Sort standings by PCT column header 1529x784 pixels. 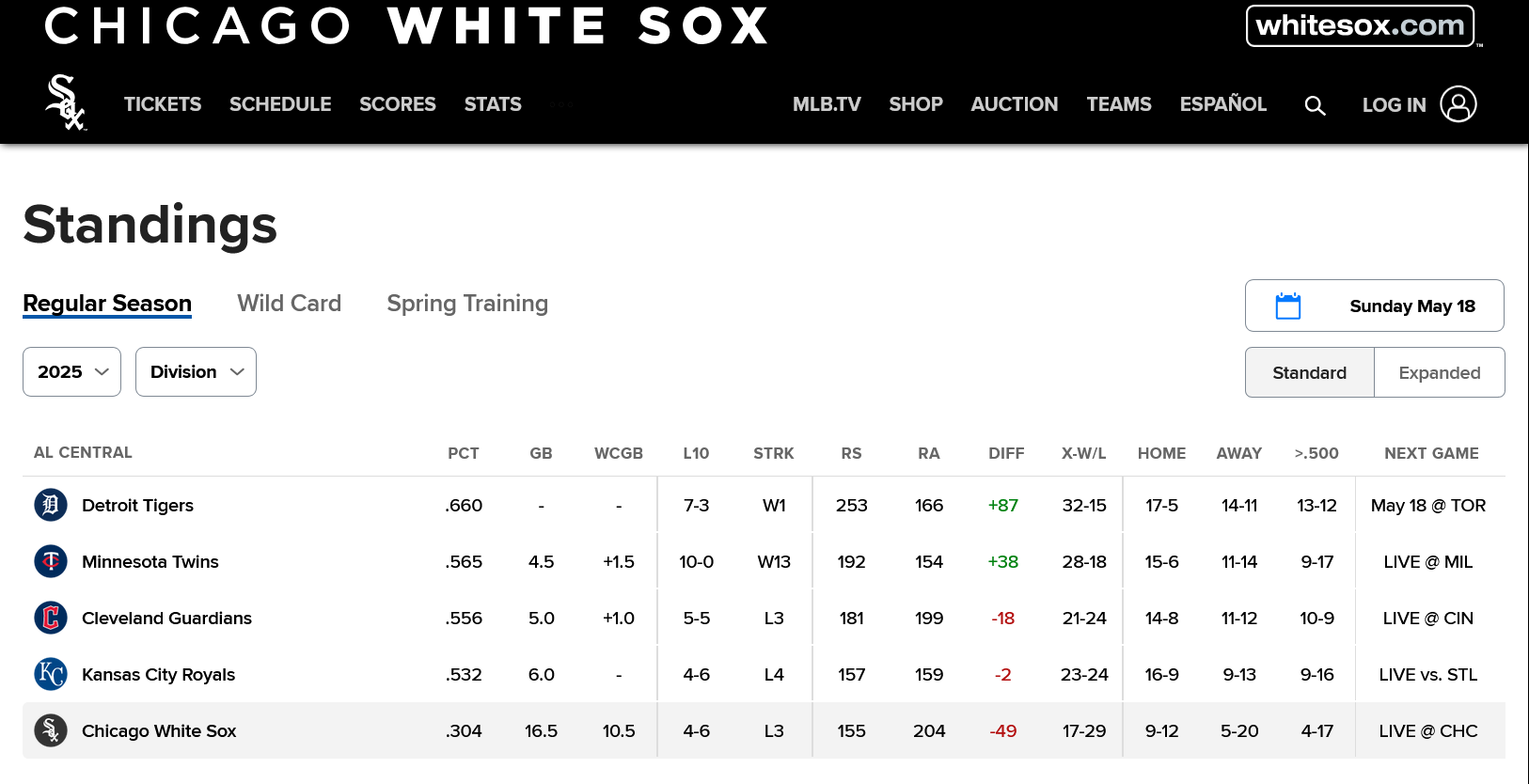tap(464, 453)
